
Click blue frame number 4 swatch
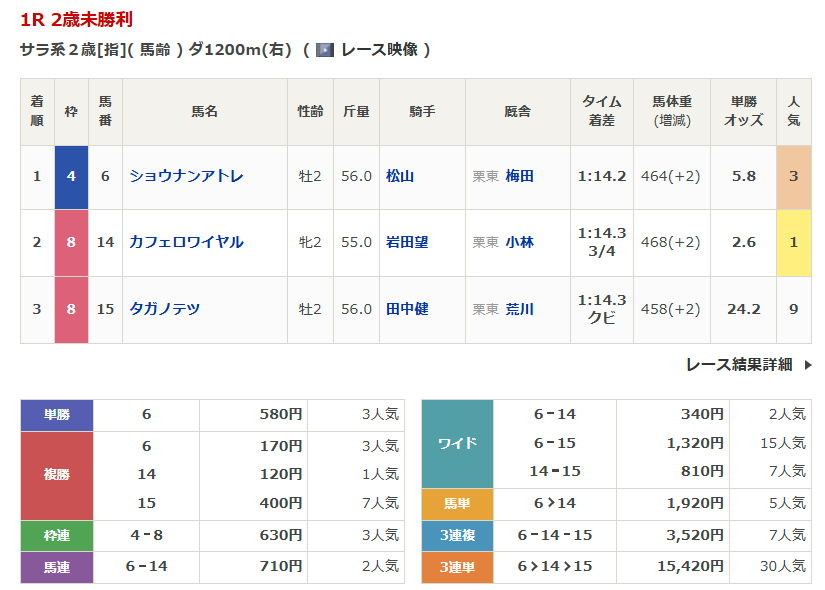click(71, 176)
